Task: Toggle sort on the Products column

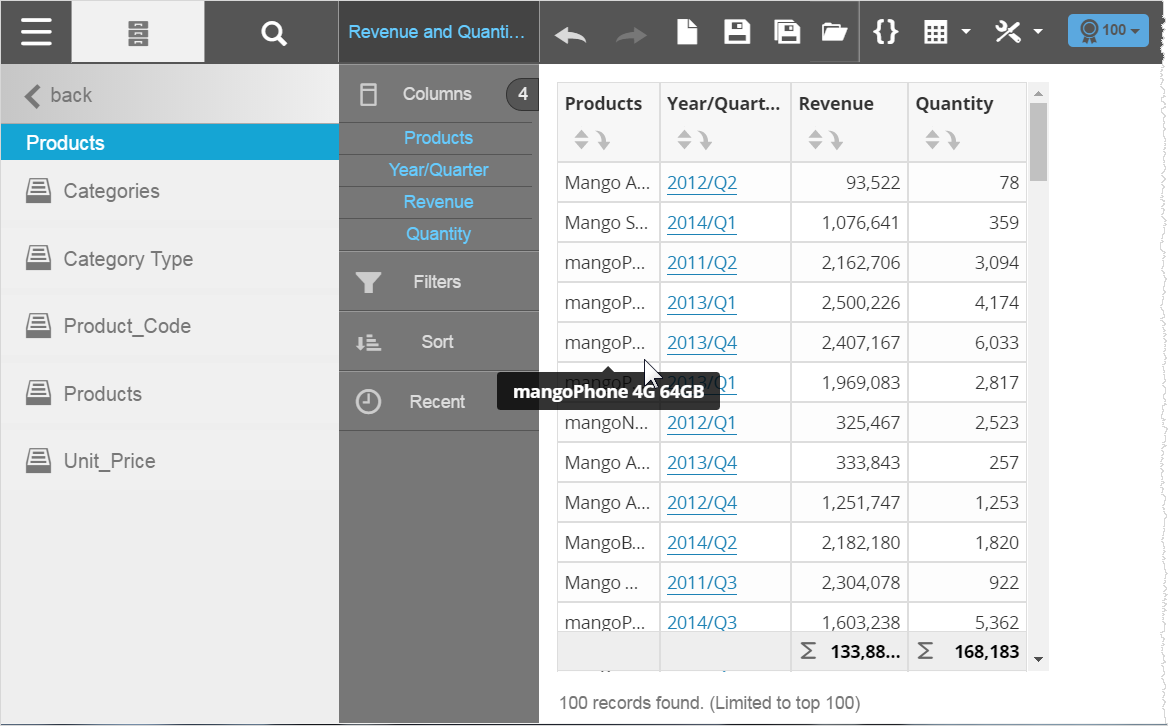Action: 591,140
